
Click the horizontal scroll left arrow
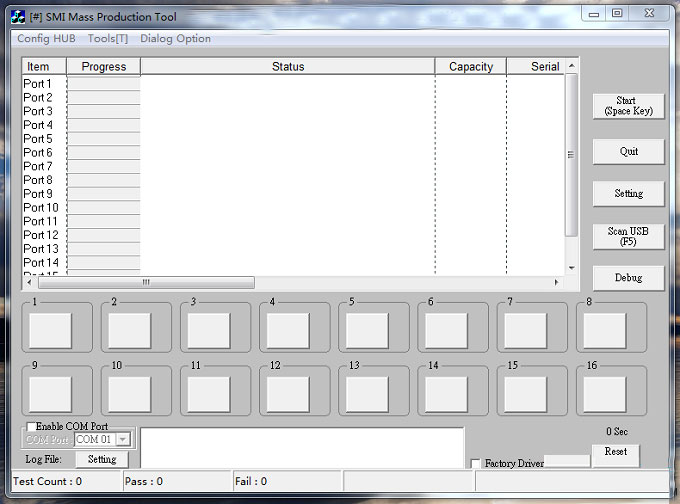click(29, 282)
